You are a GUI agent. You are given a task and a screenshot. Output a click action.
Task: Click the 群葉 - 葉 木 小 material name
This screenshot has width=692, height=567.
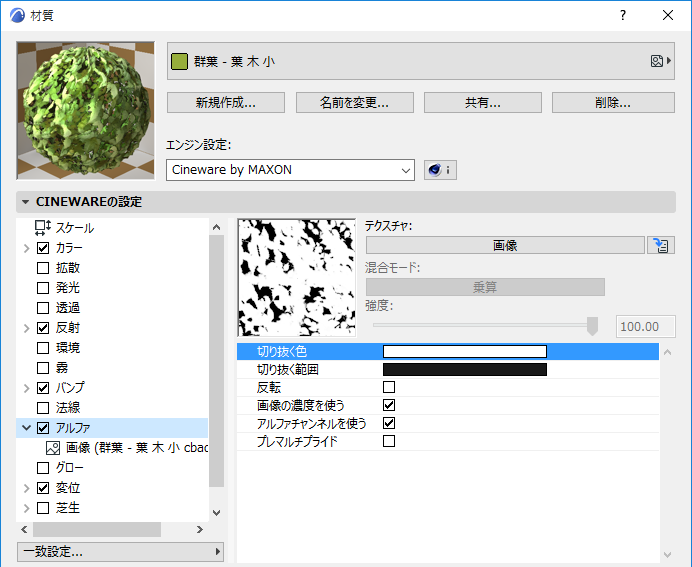[234, 61]
